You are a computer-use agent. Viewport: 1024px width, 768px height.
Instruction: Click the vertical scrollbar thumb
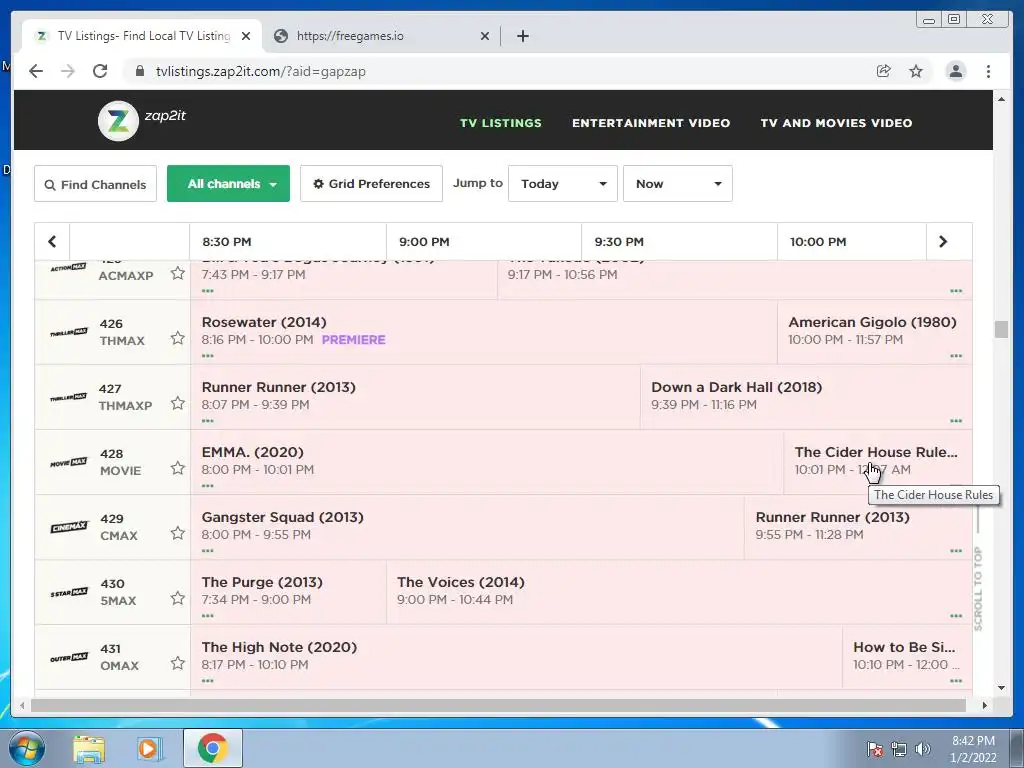tap(1001, 329)
